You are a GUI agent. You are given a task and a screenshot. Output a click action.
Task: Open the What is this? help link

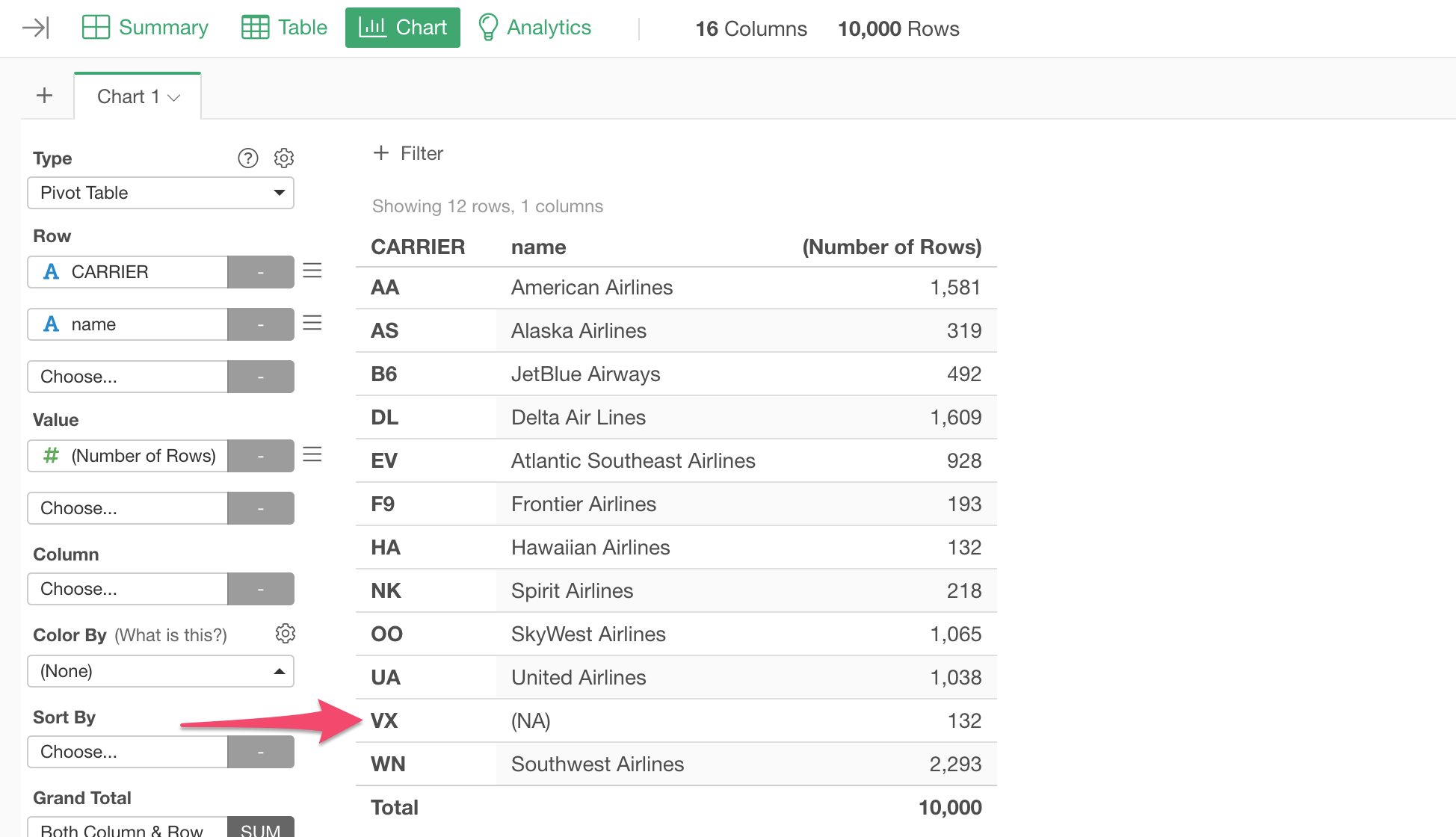click(x=170, y=635)
